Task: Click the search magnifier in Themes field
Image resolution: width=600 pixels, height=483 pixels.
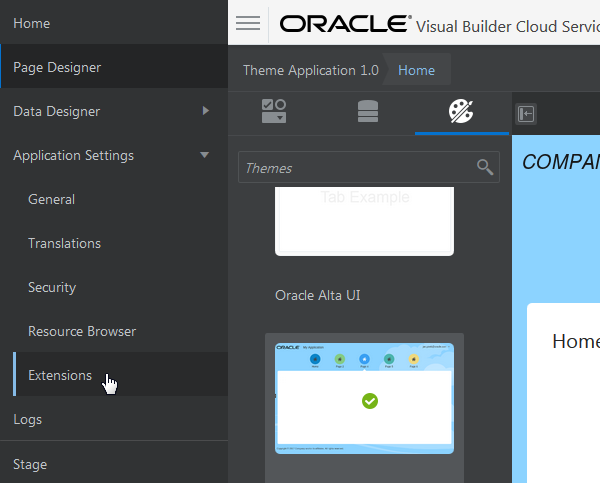Action: click(485, 167)
